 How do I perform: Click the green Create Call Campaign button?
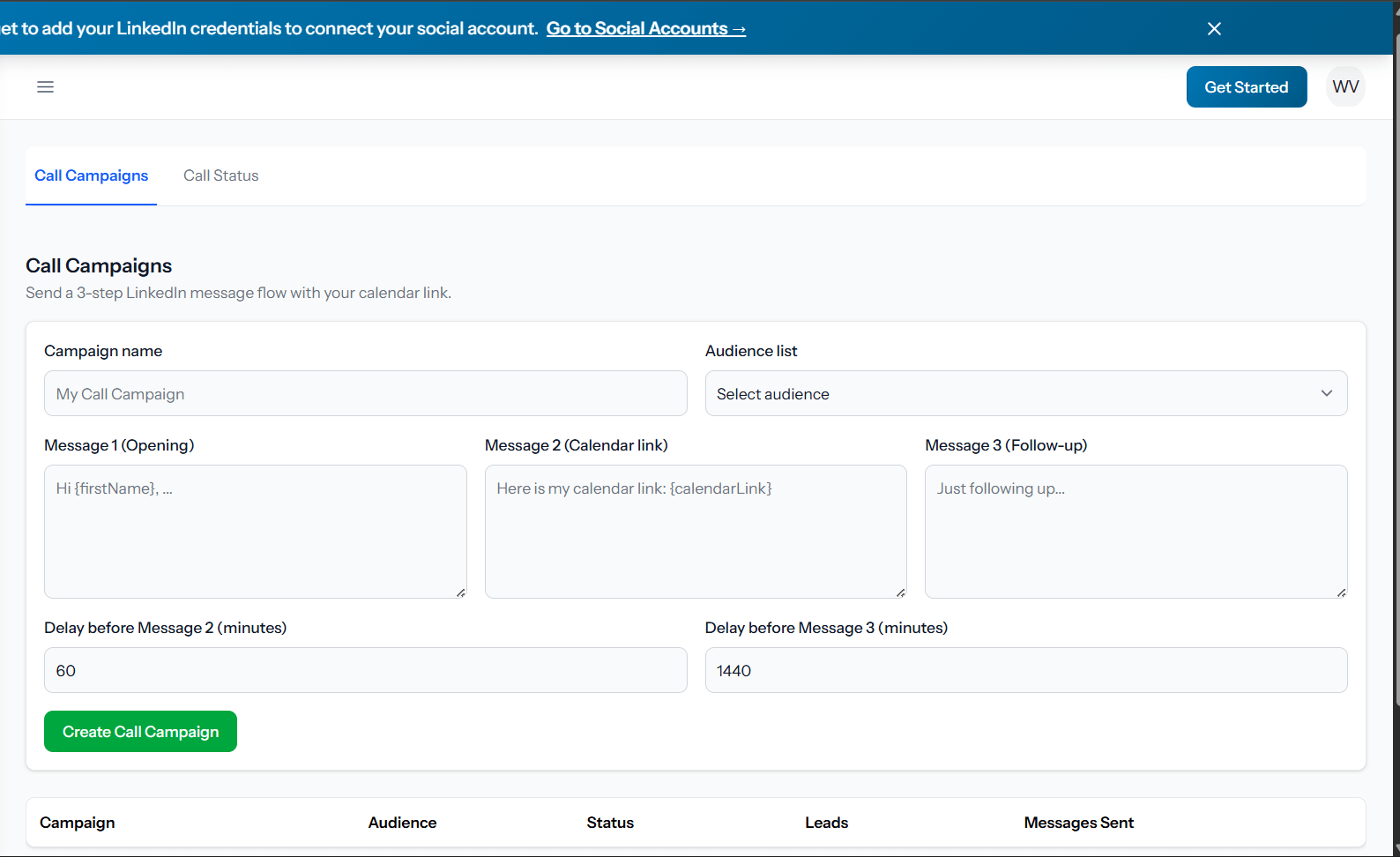tap(140, 732)
